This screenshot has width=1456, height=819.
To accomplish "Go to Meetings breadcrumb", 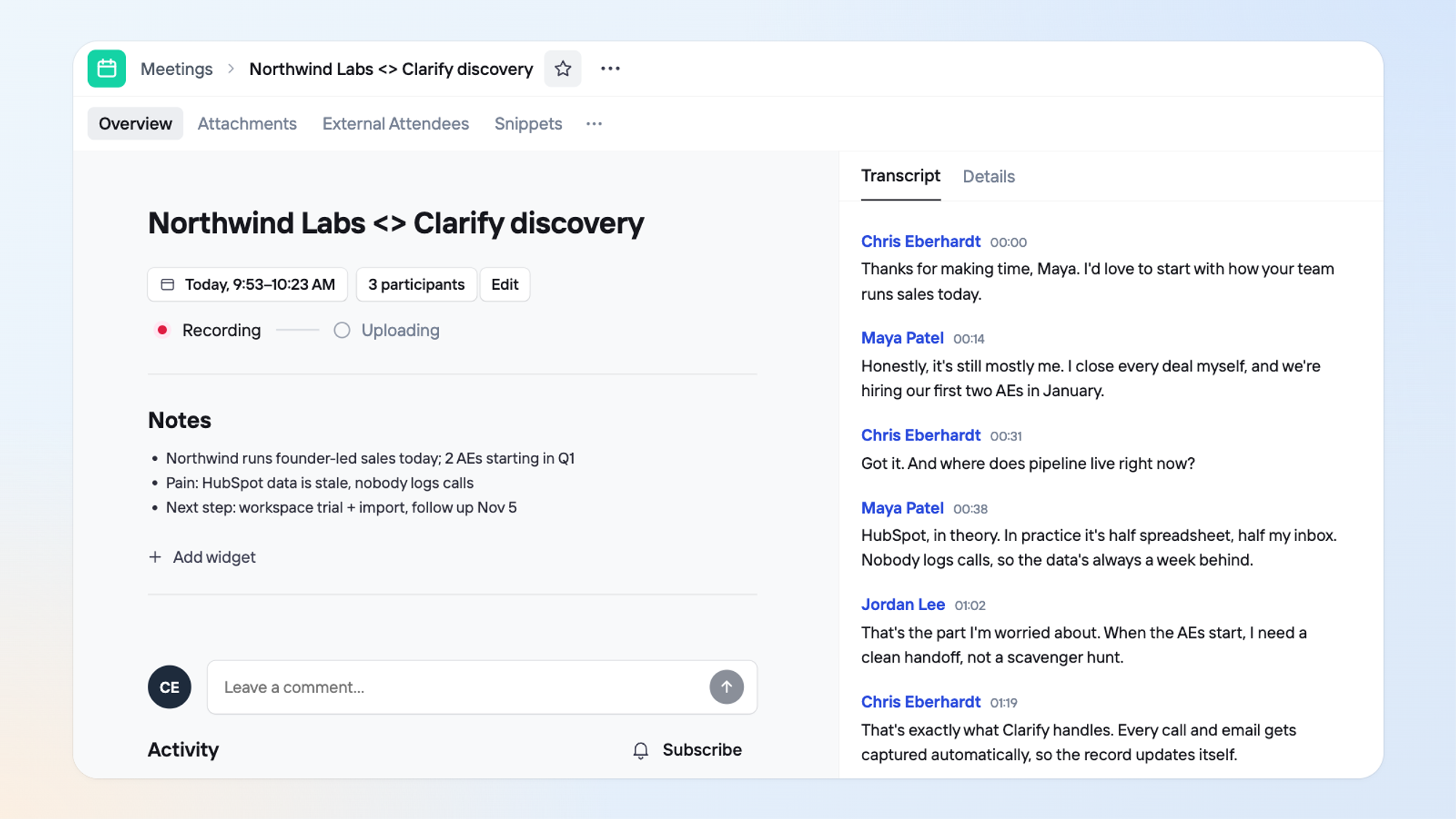I will pyautogui.click(x=176, y=68).
